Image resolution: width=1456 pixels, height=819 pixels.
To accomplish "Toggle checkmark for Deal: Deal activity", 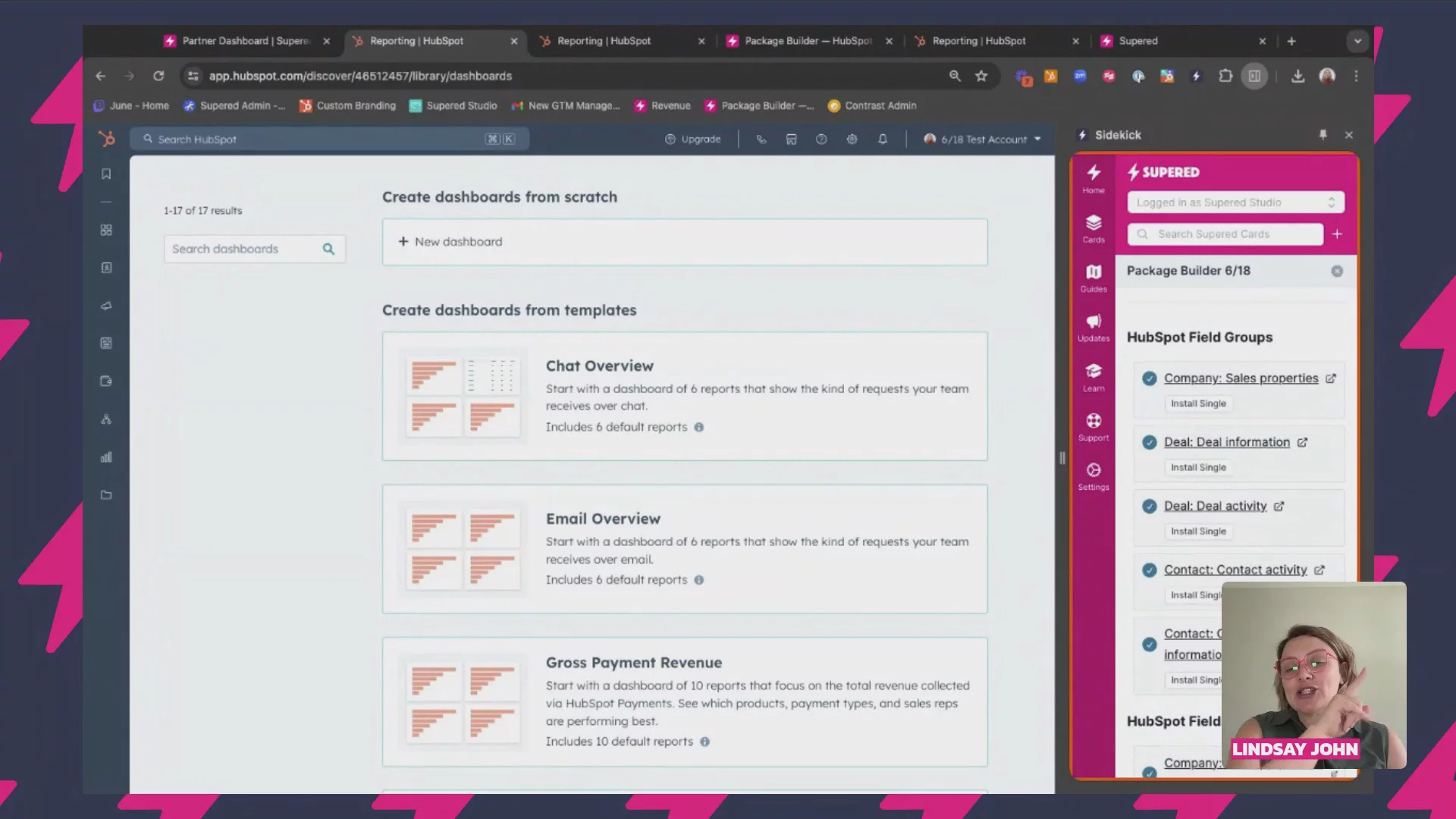I will (x=1150, y=506).
